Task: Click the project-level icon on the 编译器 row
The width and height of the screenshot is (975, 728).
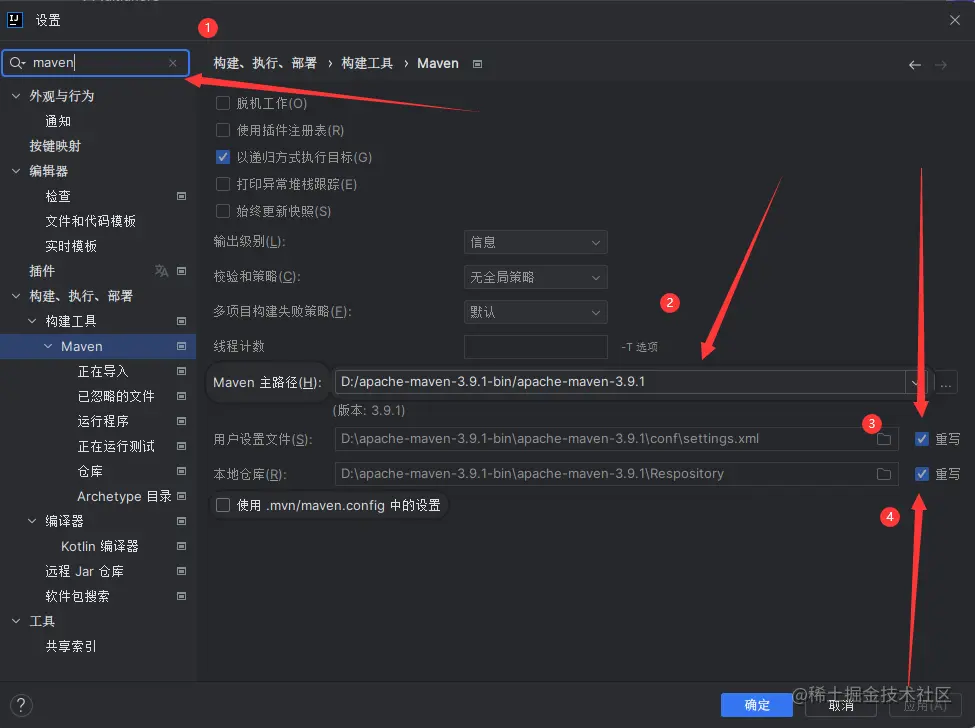Action: [x=182, y=521]
